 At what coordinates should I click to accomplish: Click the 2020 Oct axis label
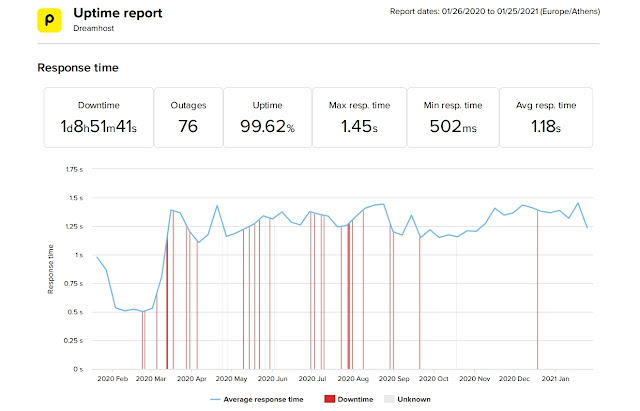coord(433,379)
